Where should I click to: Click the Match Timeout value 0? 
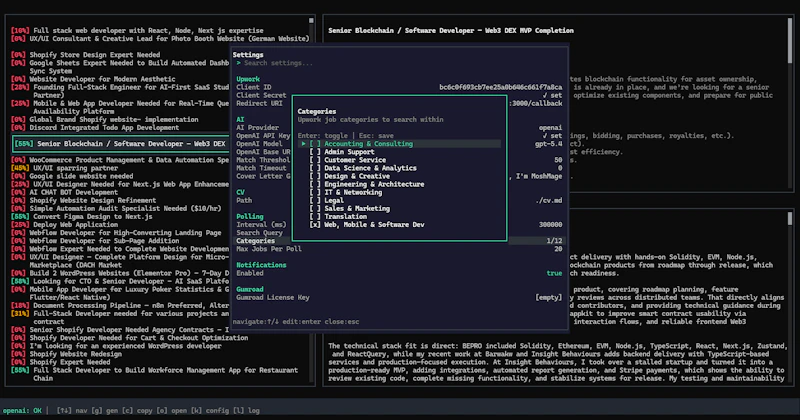(x=560, y=168)
